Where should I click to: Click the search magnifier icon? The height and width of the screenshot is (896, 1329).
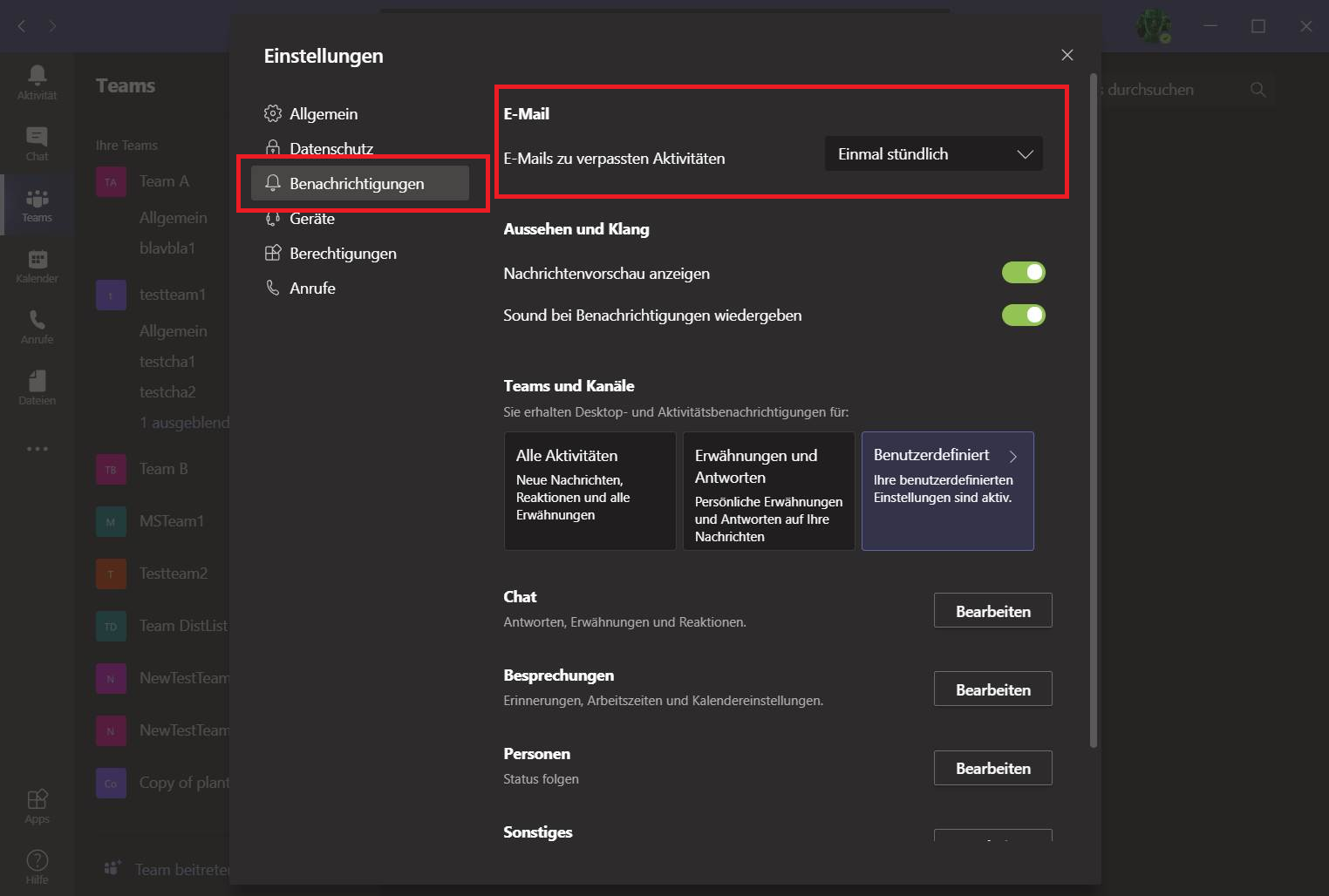point(1257,89)
